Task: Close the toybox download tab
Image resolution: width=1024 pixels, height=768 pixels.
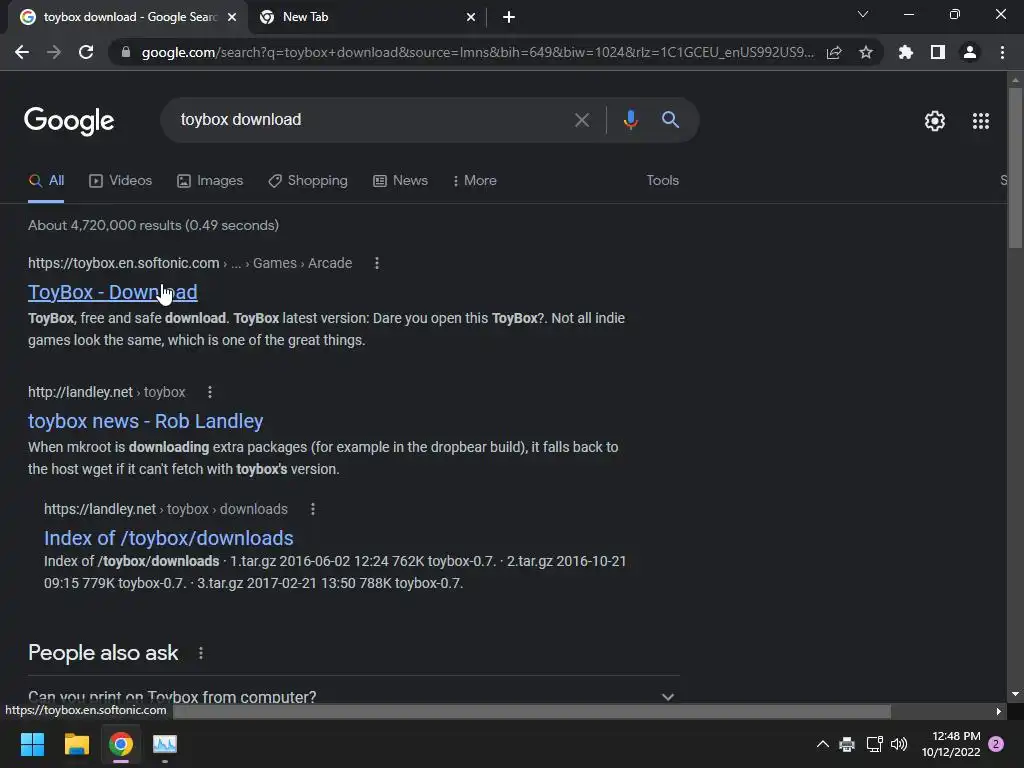Action: click(232, 17)
